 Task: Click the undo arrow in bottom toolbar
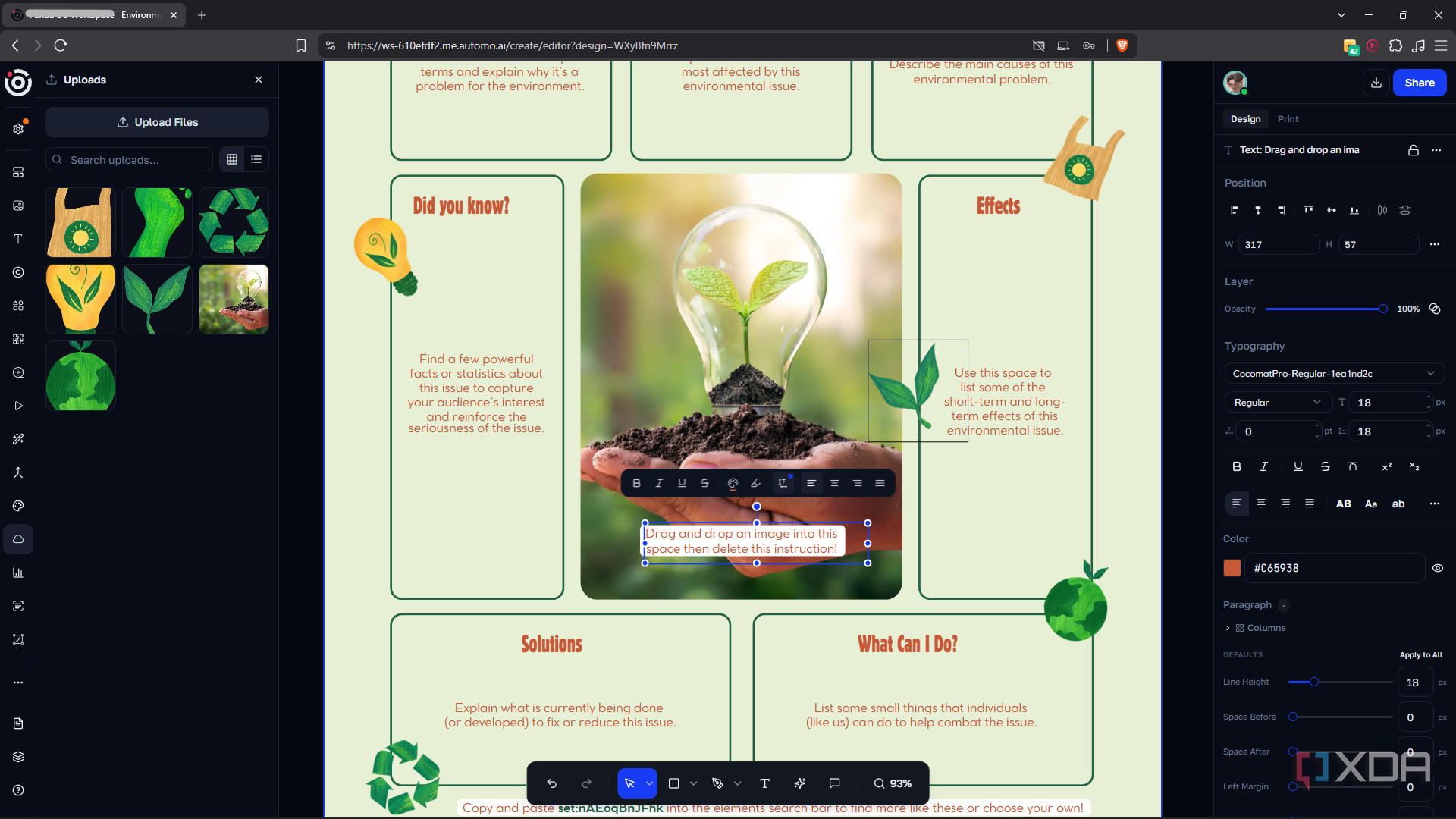tap(552, 783)
